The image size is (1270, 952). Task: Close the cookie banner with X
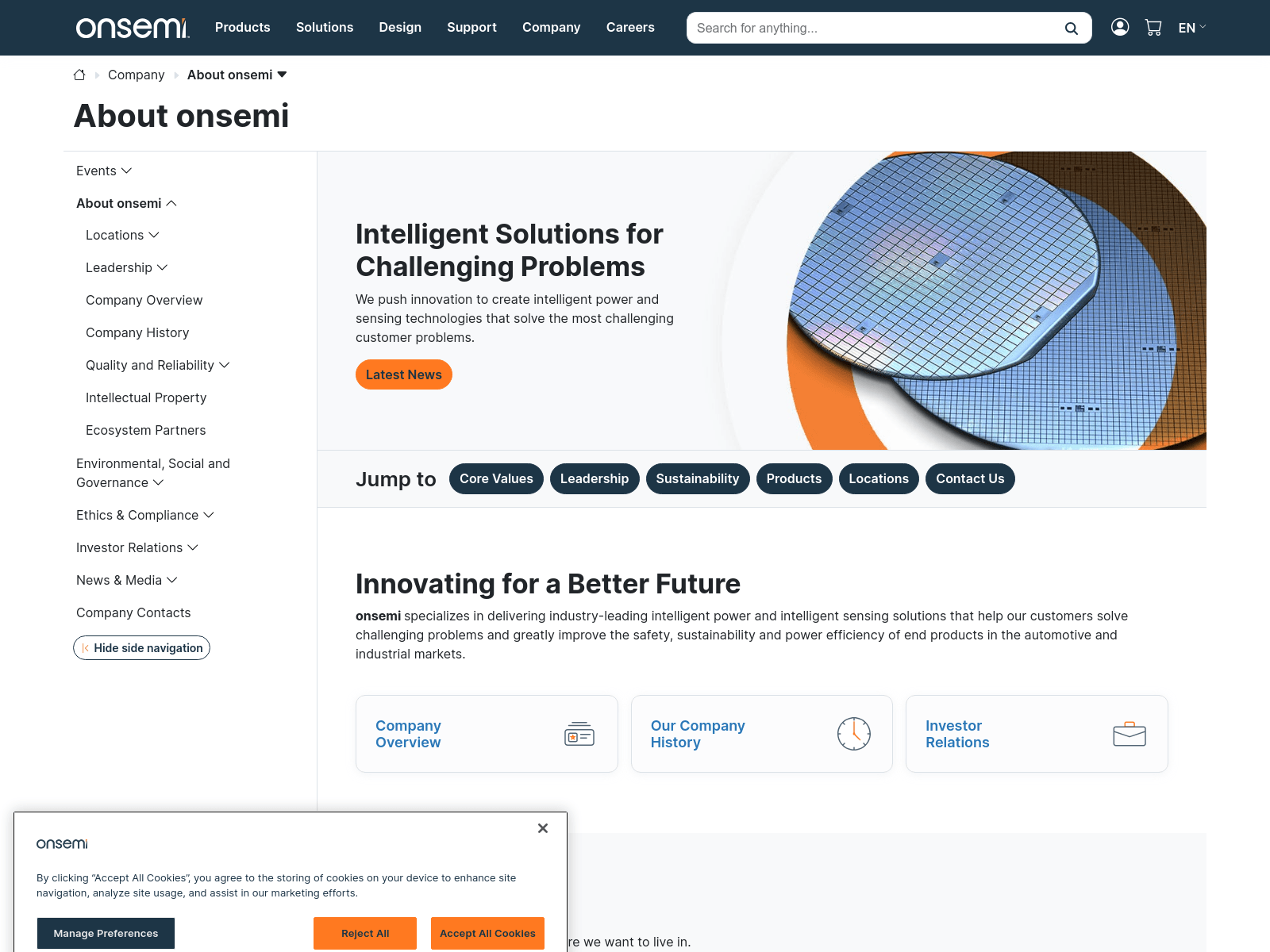pyautogui.click(x=543, y=828)
